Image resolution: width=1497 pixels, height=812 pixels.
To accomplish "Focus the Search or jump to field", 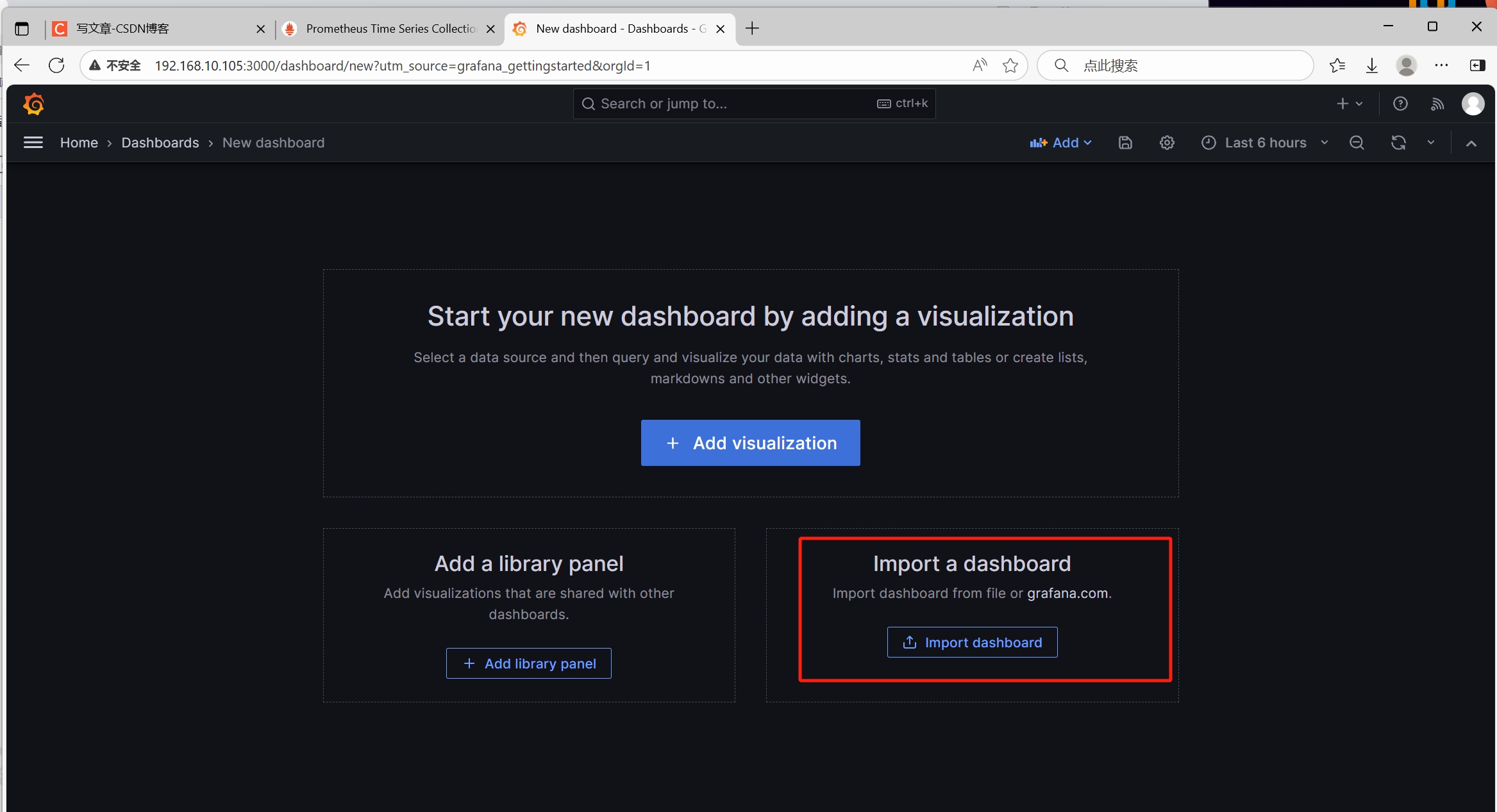I will (x=754, y=104).
